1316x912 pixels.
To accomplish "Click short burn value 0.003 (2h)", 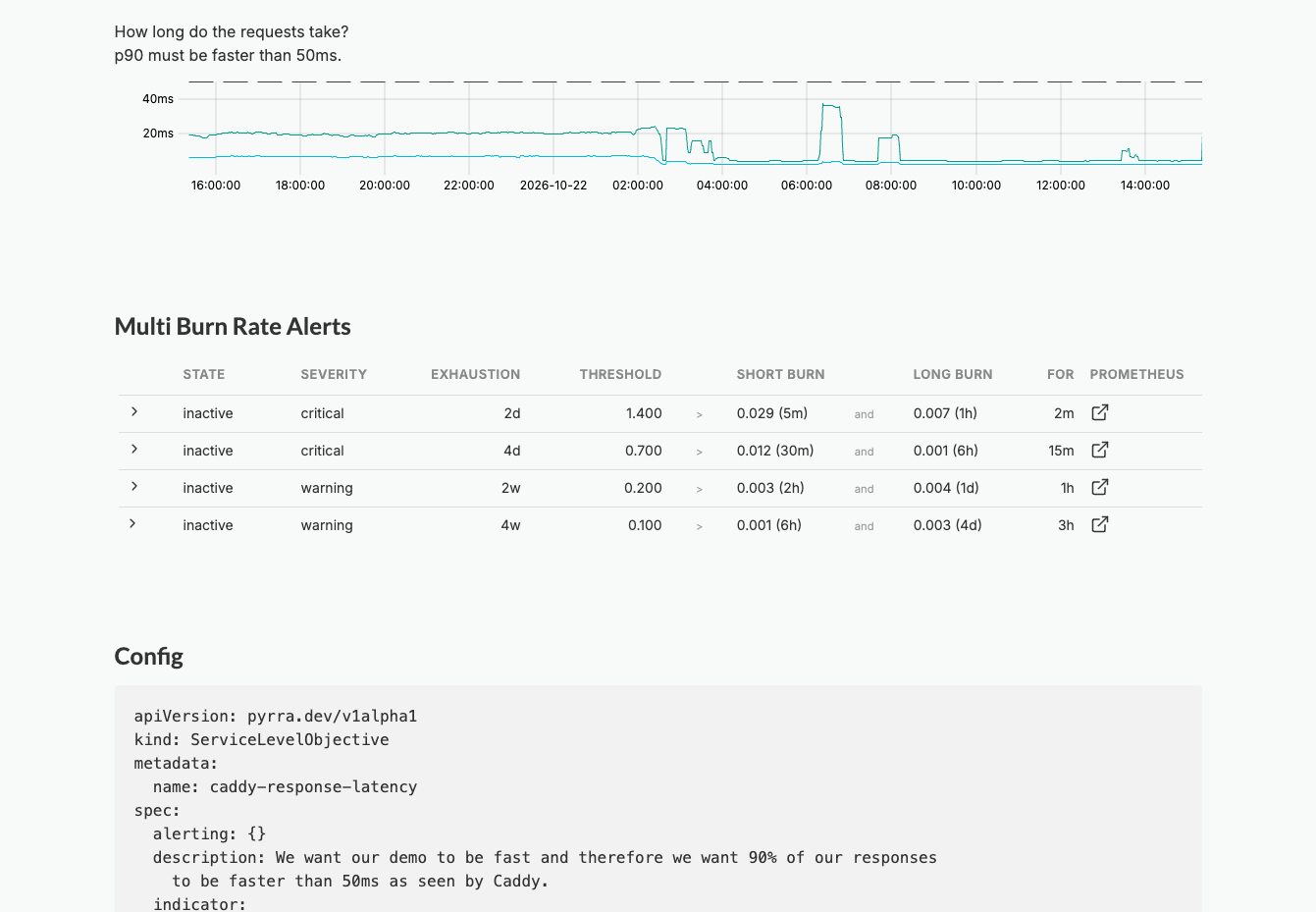I will tap(770, 488).
